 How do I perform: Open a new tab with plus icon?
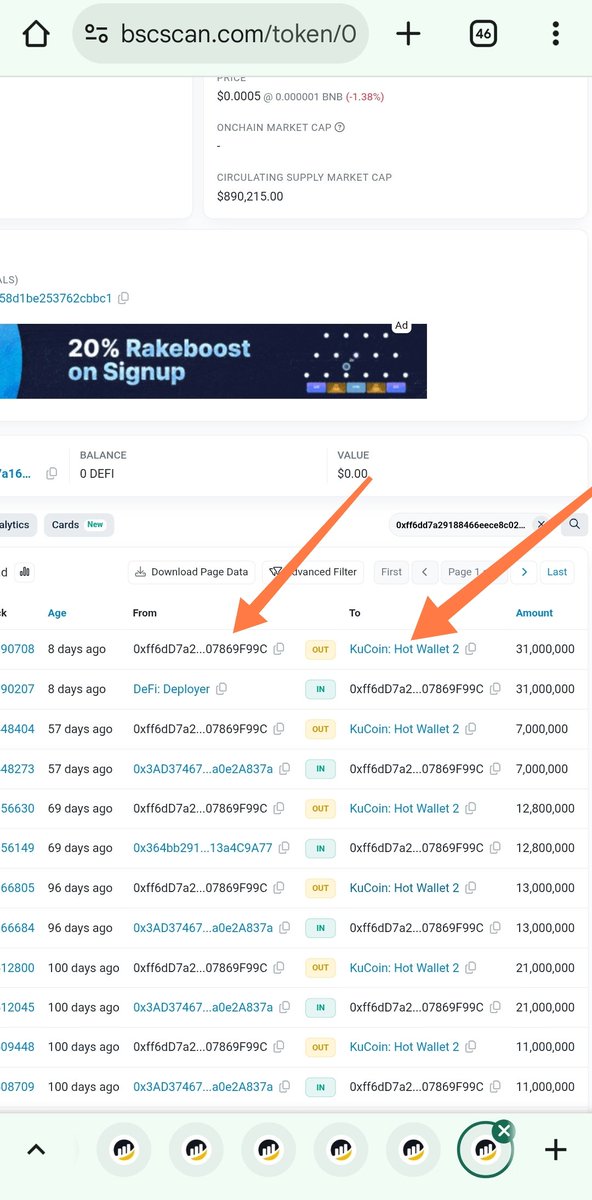pos(408,34)
